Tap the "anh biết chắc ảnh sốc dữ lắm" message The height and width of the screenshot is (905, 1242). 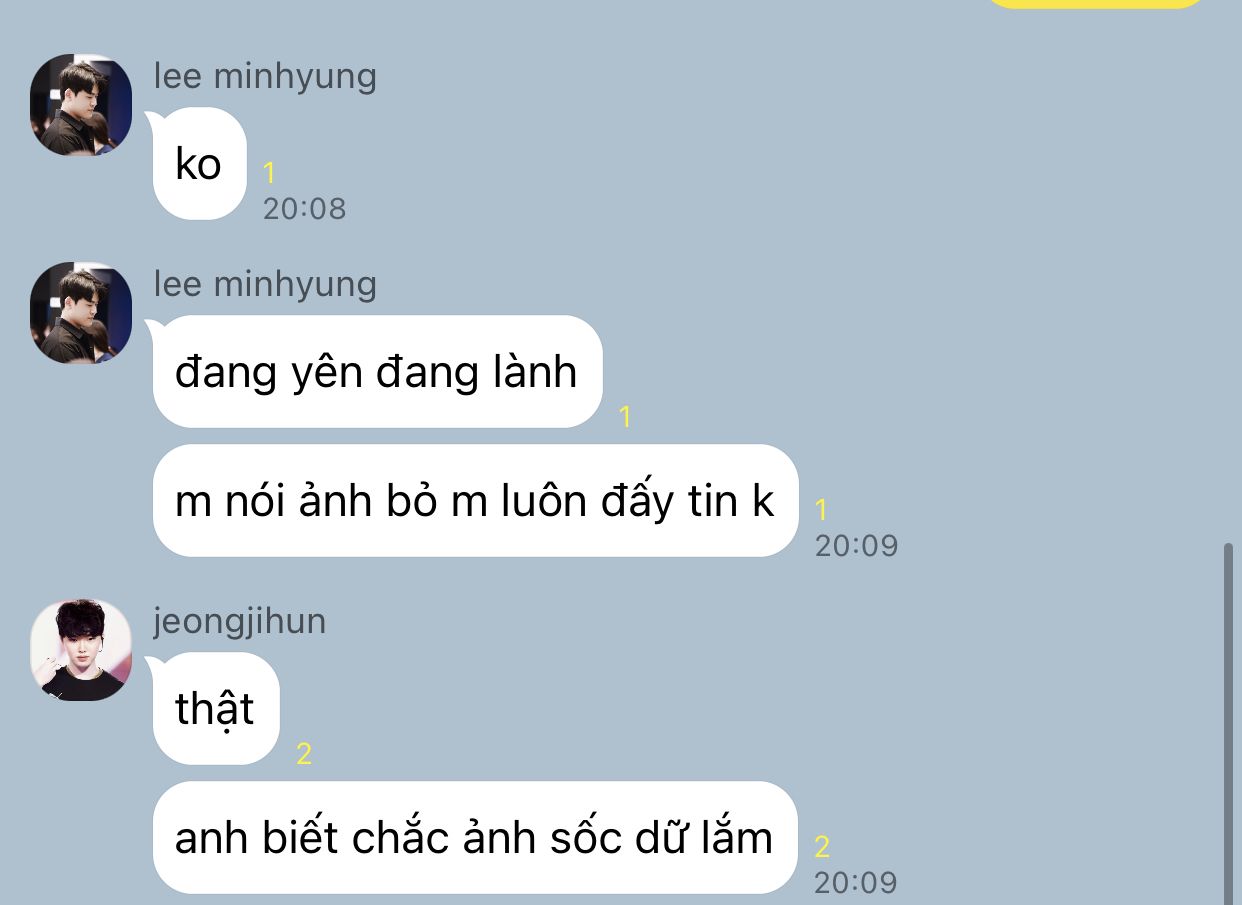474,838
